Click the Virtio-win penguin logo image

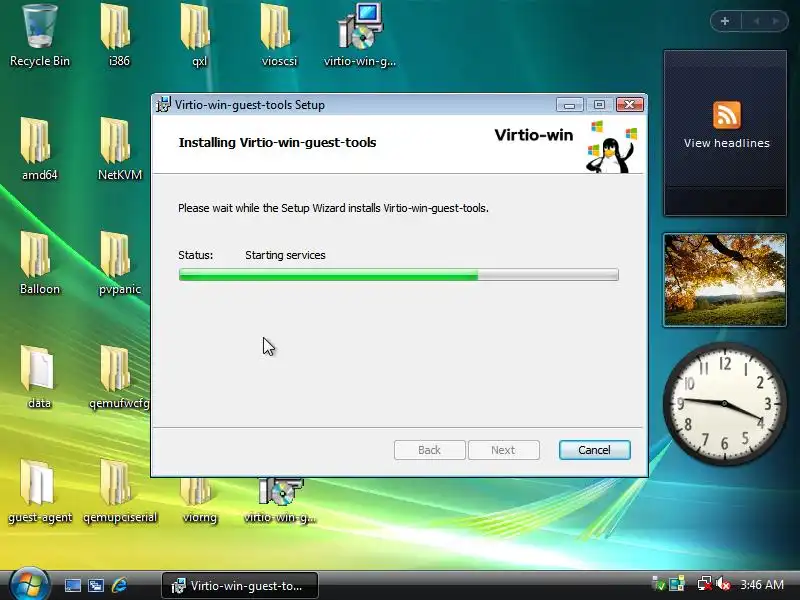(x=610, y=147)
